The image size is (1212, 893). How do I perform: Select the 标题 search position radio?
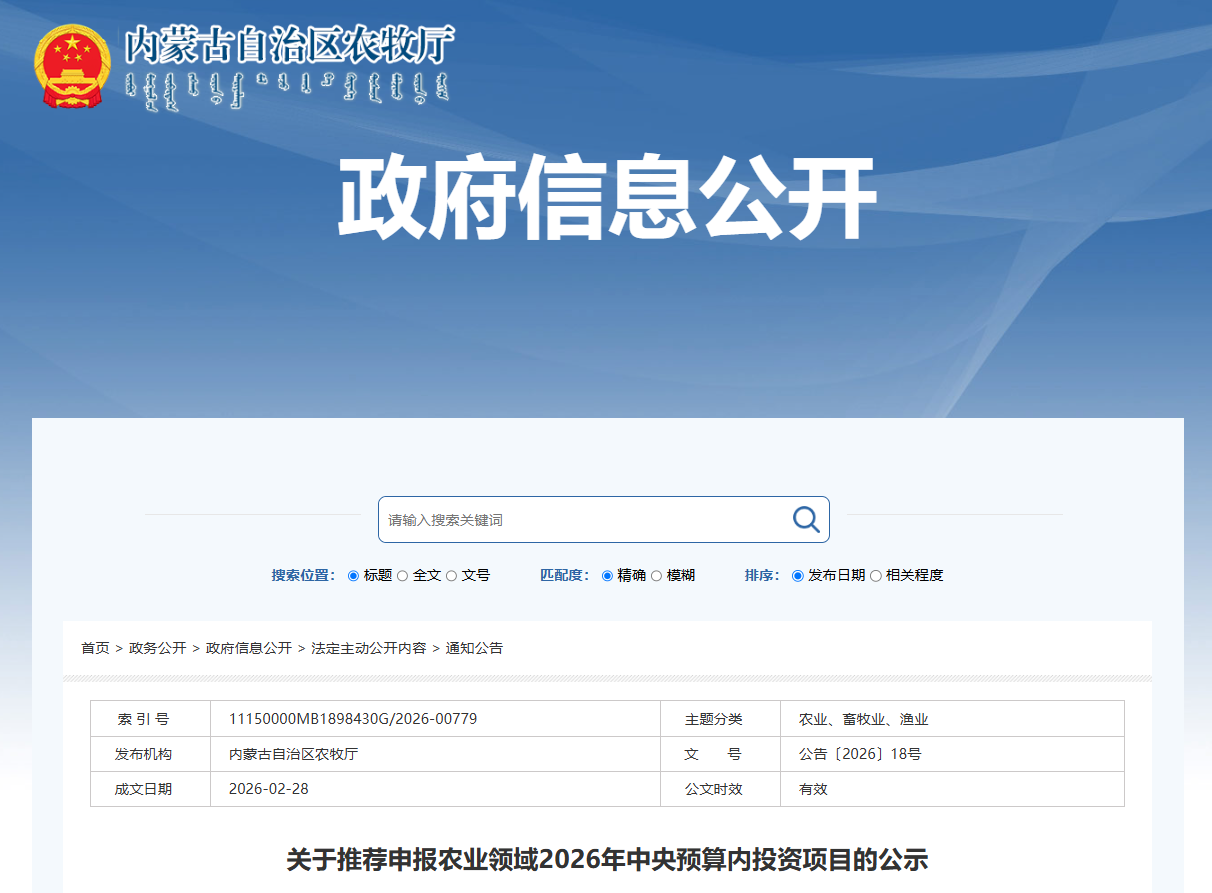[353, 576]
